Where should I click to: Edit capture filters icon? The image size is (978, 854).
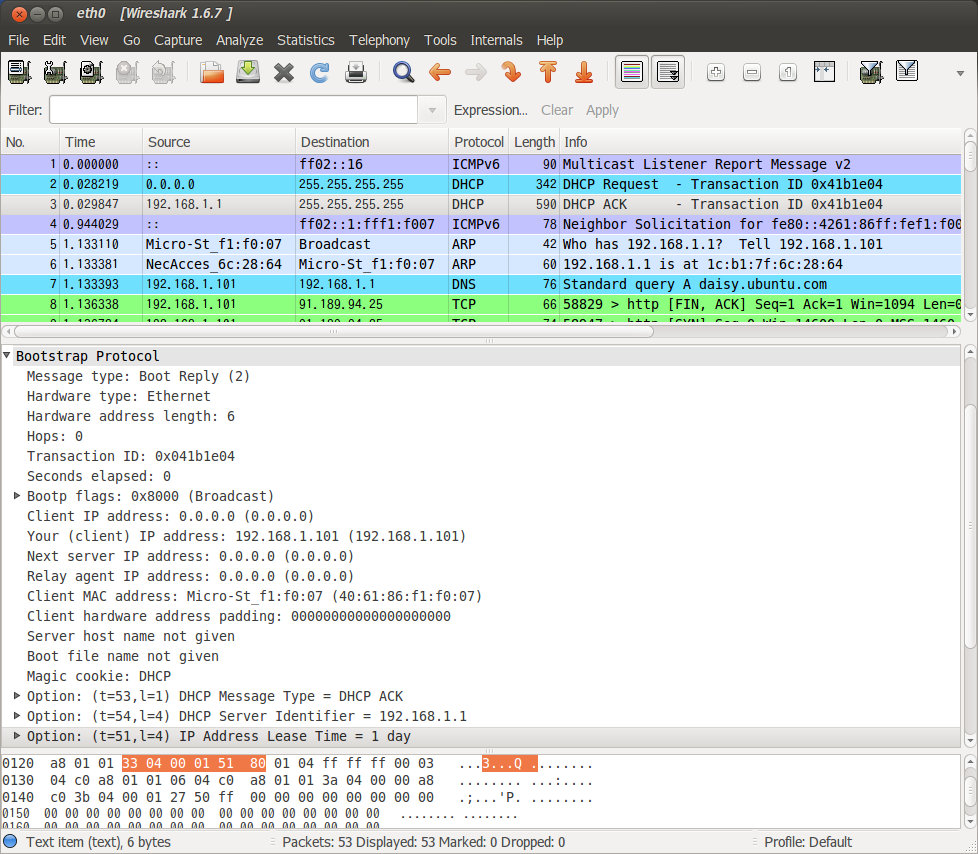click(871, 72)
